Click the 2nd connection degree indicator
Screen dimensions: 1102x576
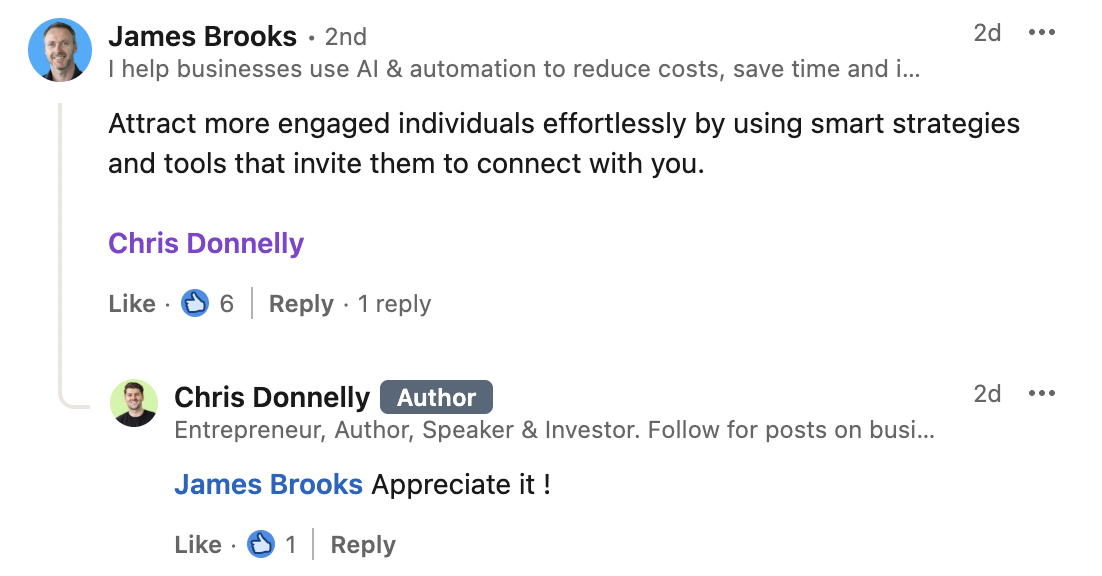(x=348, y=35)
